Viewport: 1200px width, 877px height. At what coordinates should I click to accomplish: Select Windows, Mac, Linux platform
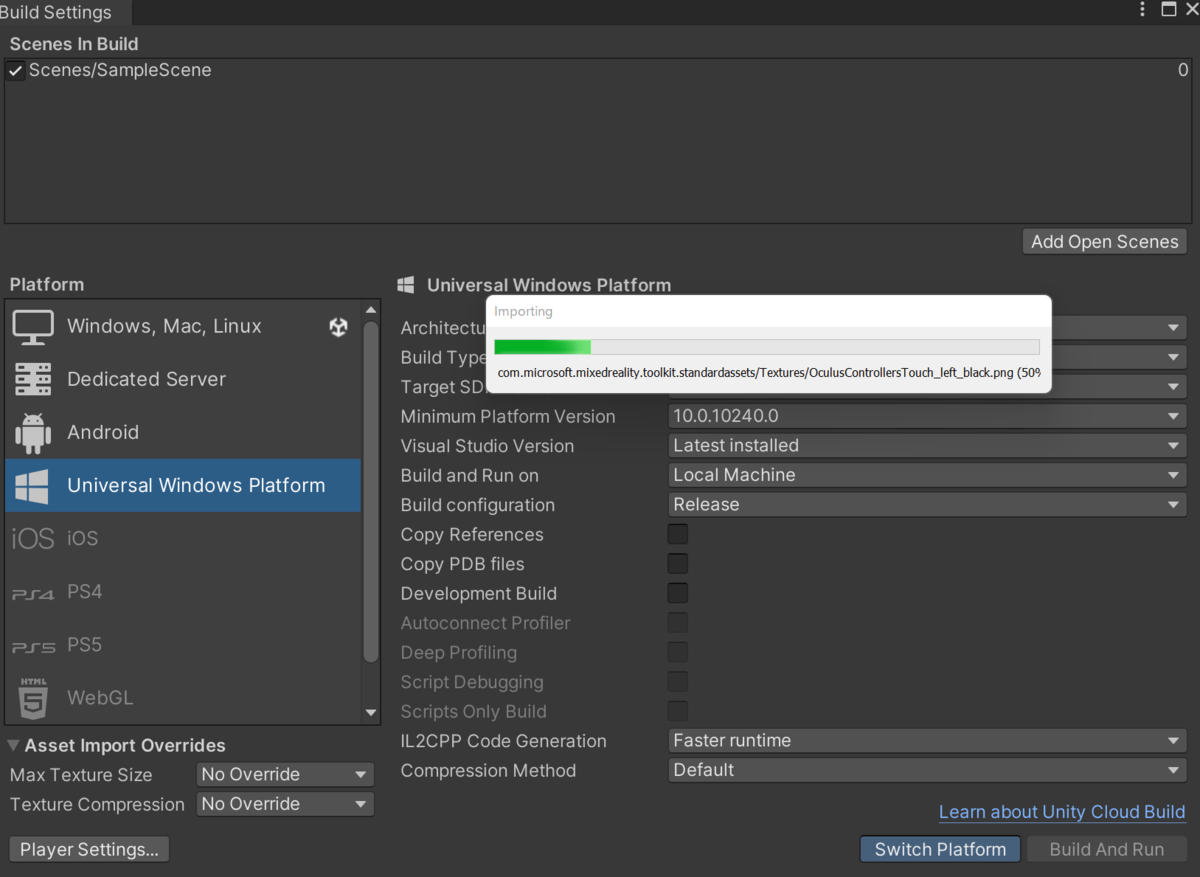pyautogui.click(x=183, y=327)
